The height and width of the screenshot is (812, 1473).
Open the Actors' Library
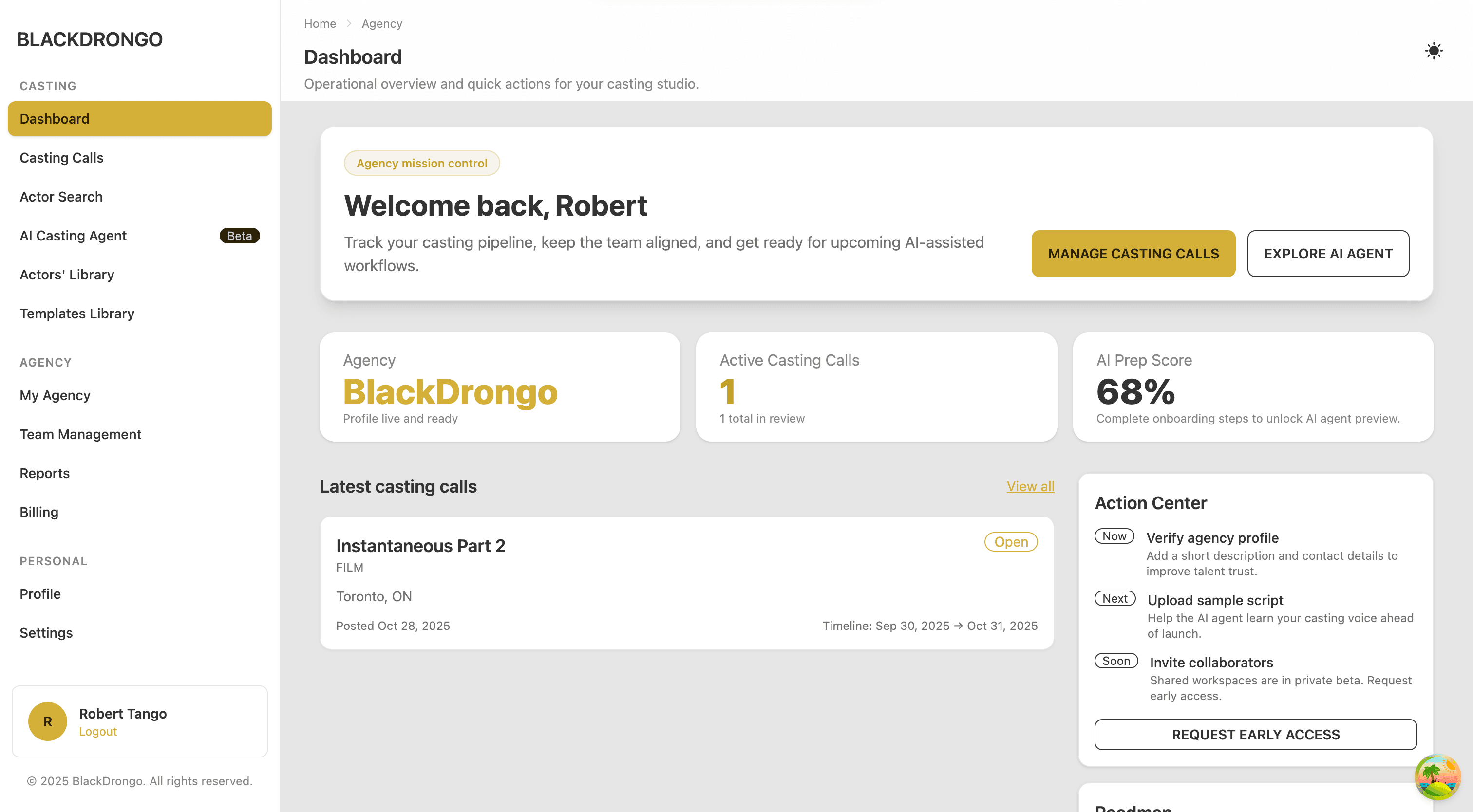(67, 274)
